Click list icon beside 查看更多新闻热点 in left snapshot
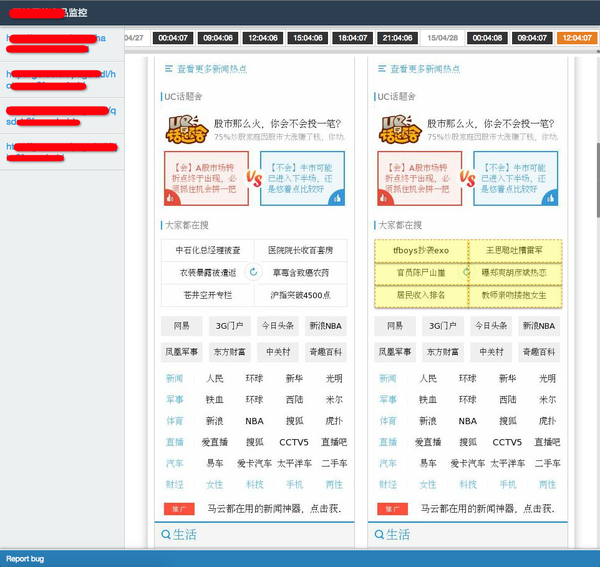600x567 pixels. [x=169, y=69]
